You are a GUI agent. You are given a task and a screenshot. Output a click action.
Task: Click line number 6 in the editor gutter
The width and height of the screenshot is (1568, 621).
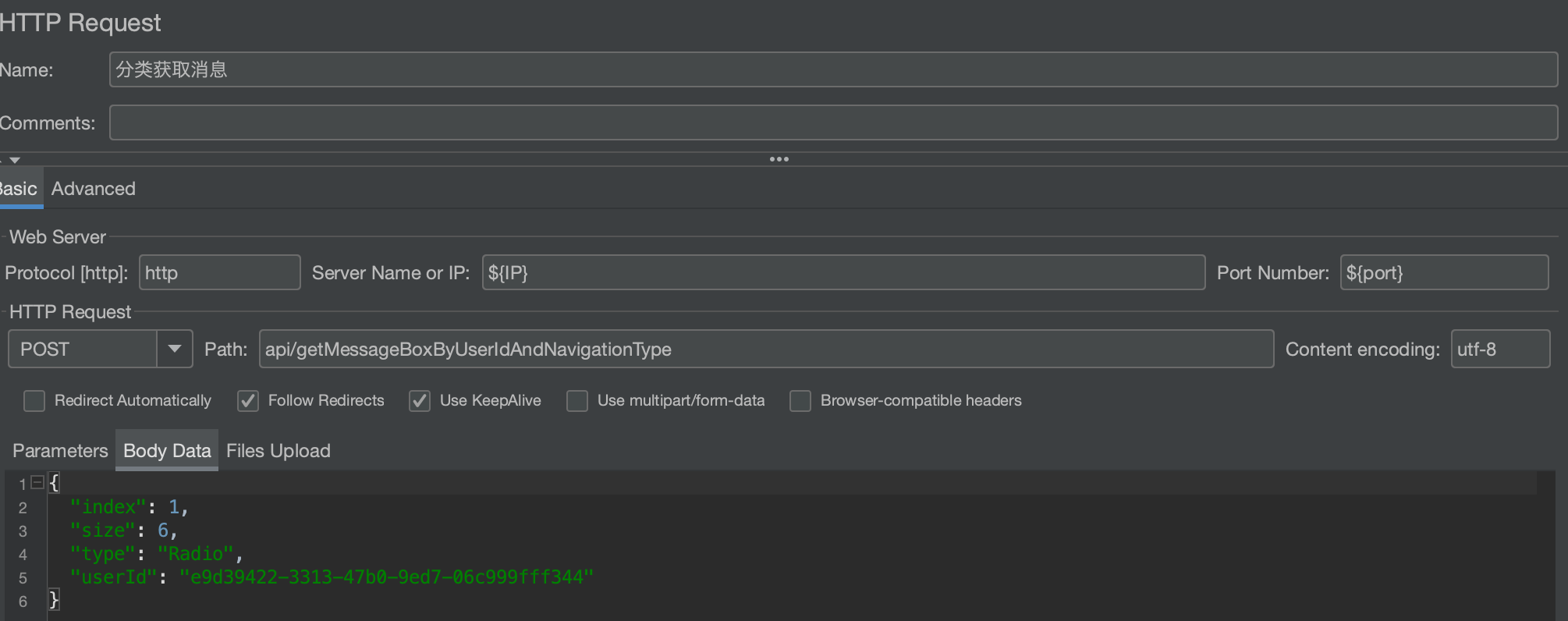(23, 601)
